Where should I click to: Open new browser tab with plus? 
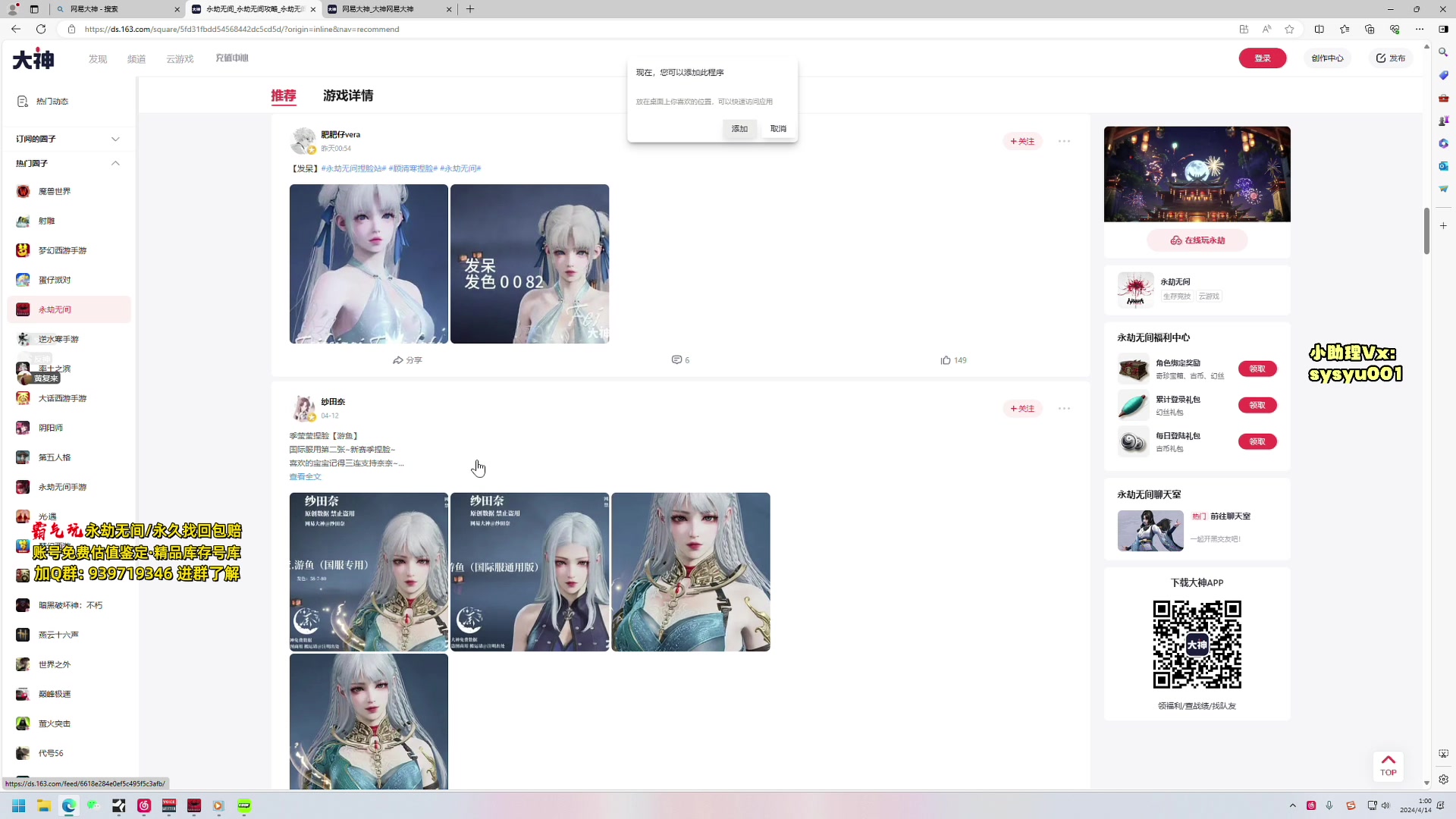(470, 9)
